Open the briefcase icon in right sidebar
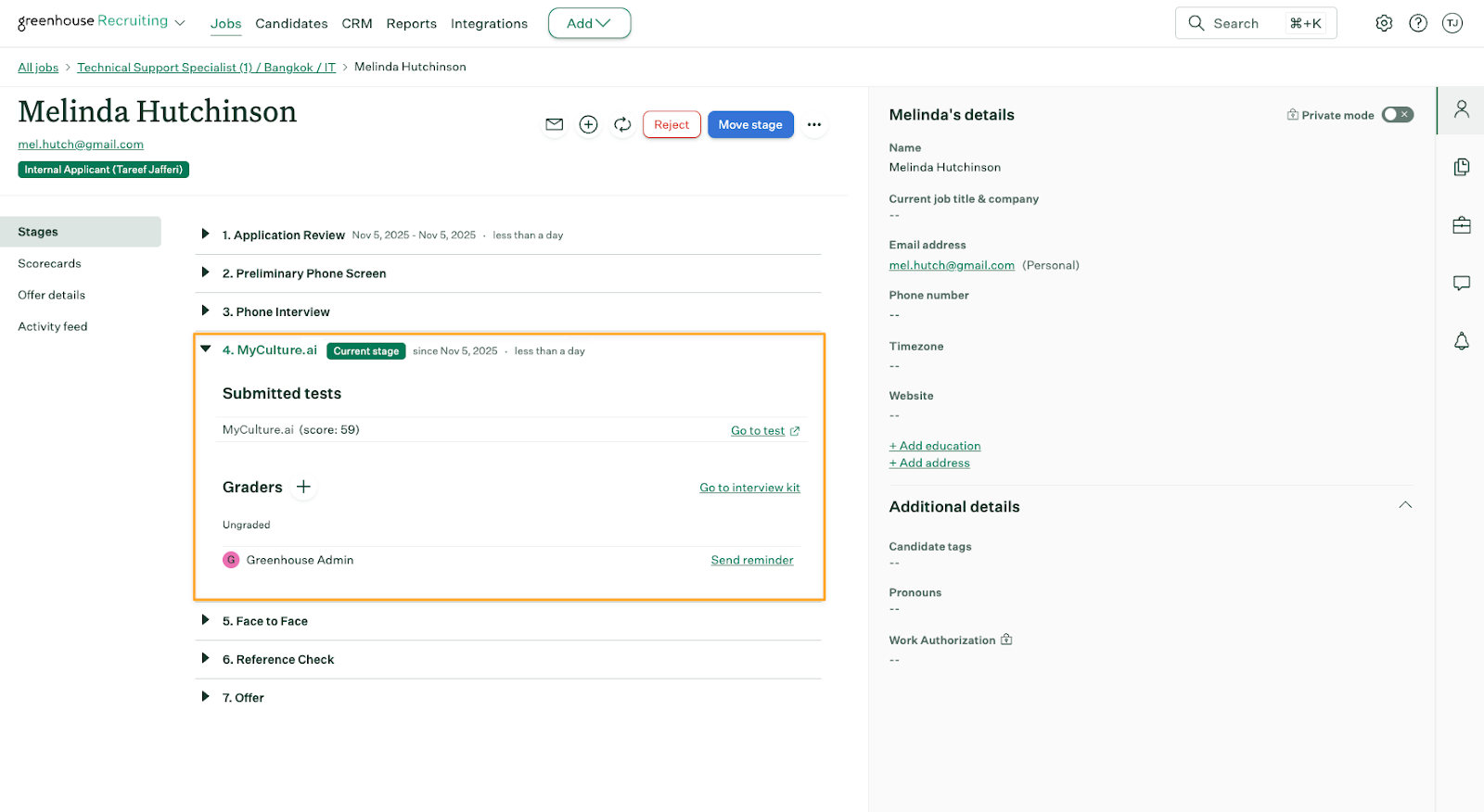 [1461, 225]
